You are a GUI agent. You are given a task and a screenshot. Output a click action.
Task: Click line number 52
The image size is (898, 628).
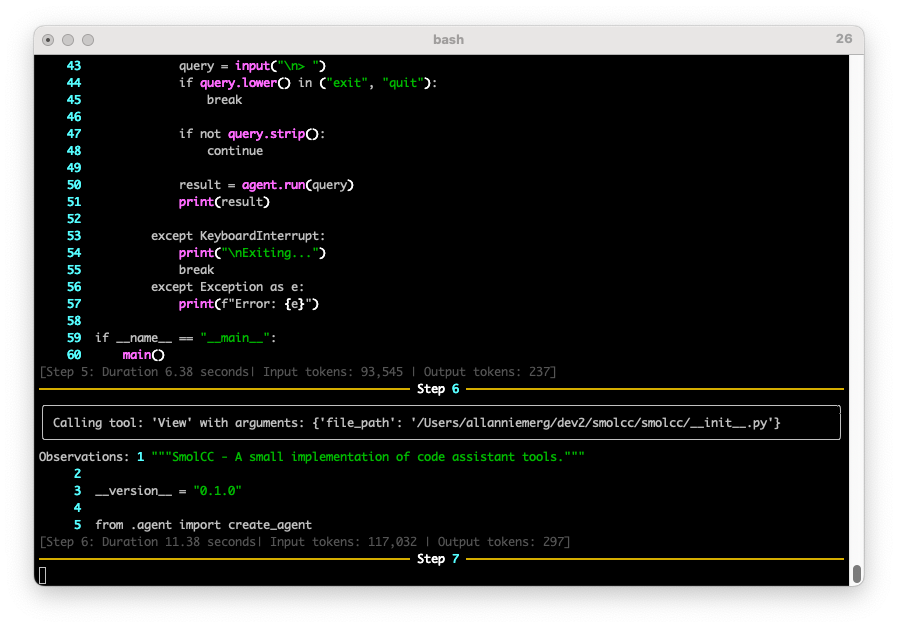coord(74,219)
